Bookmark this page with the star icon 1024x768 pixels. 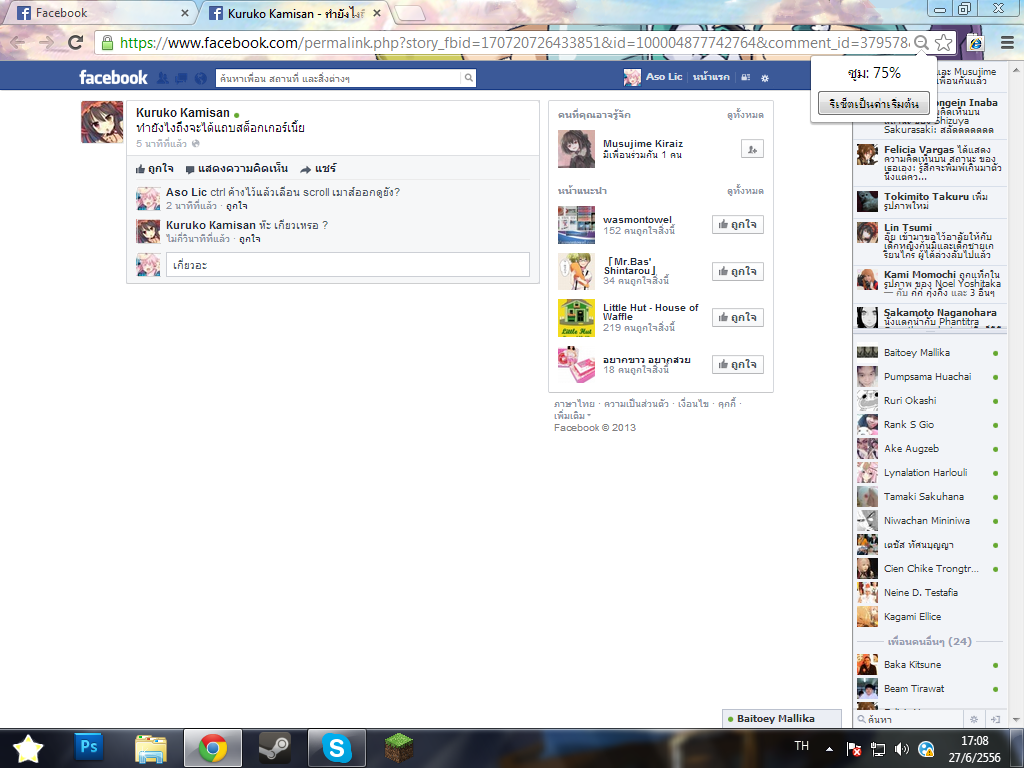click(x=944, y=42)
